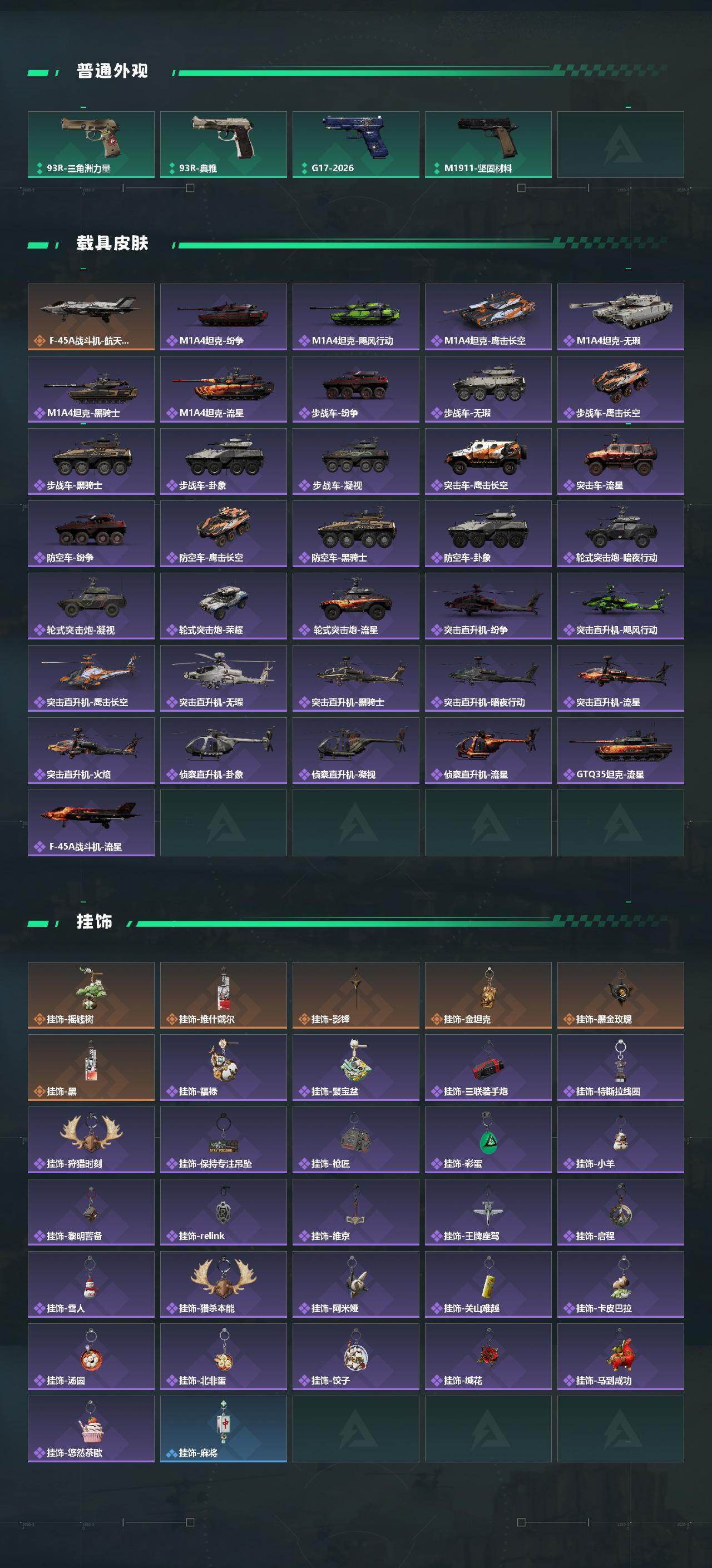
Task: Open the 突击车-流星 assault car skin
Action: click(x=621, y=462)
